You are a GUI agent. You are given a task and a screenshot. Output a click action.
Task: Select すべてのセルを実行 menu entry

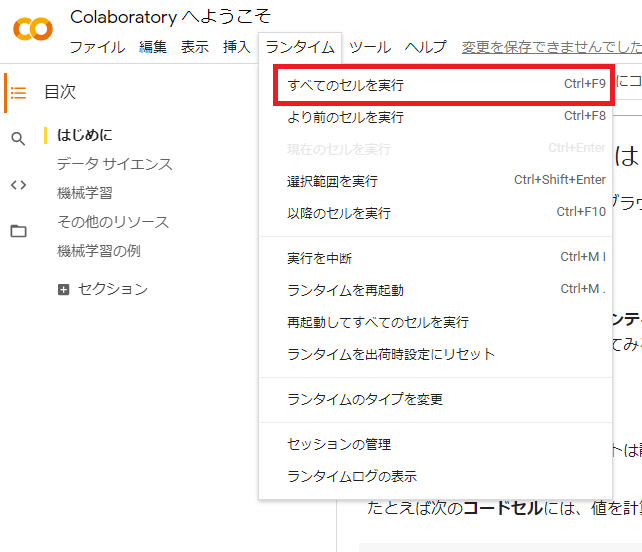point(345,85)
